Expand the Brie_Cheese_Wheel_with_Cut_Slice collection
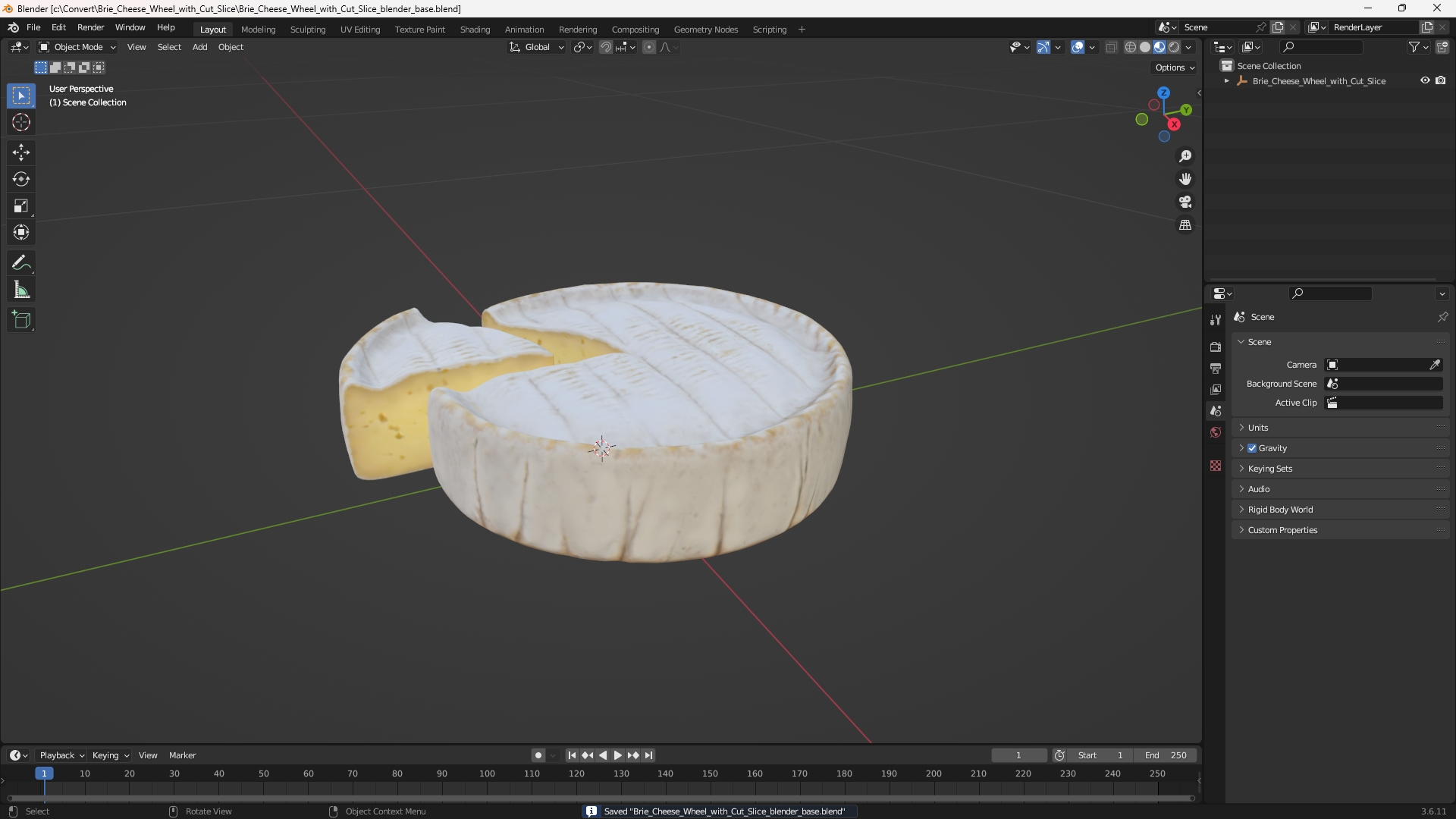Image resolution: width=1456 pixels, height=819 pixels. point(1227,81)
